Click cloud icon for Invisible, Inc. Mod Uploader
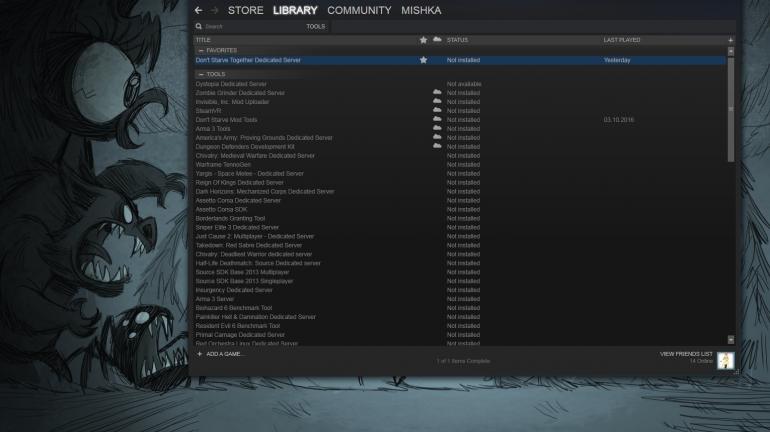This screenshot has height=432, width=770. (437, 101)
